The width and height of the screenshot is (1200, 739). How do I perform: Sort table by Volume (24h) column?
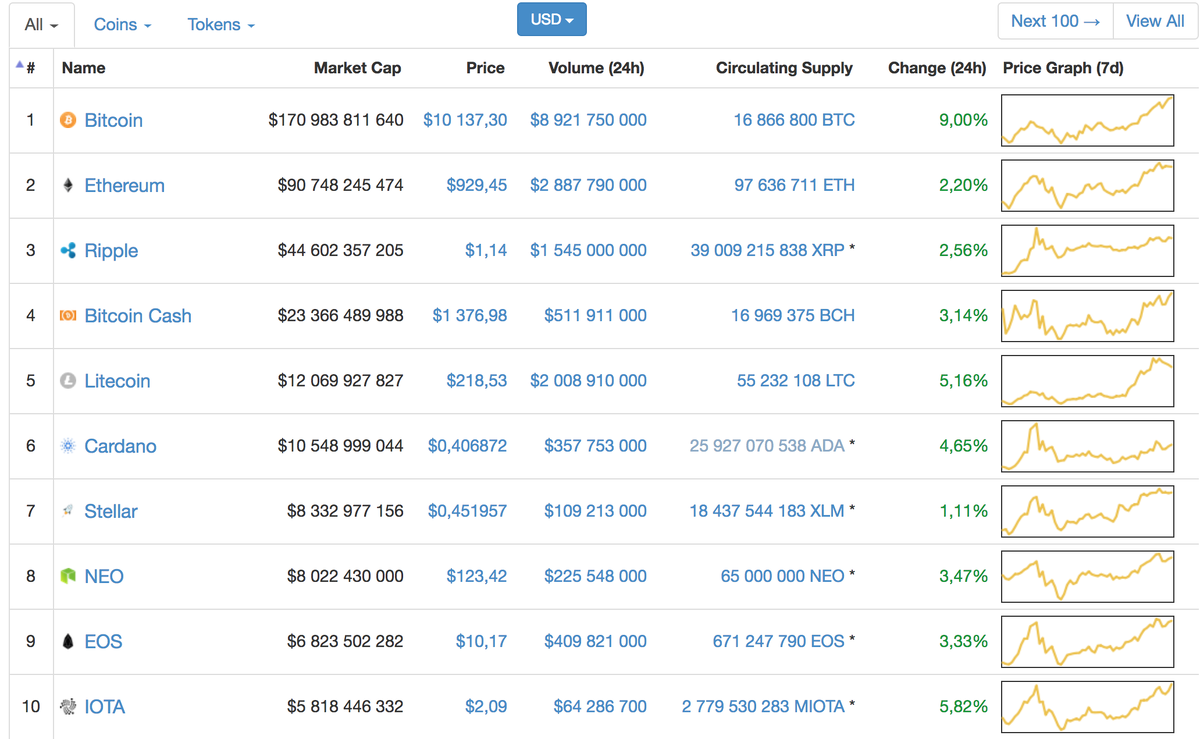[x=596, y=68]
